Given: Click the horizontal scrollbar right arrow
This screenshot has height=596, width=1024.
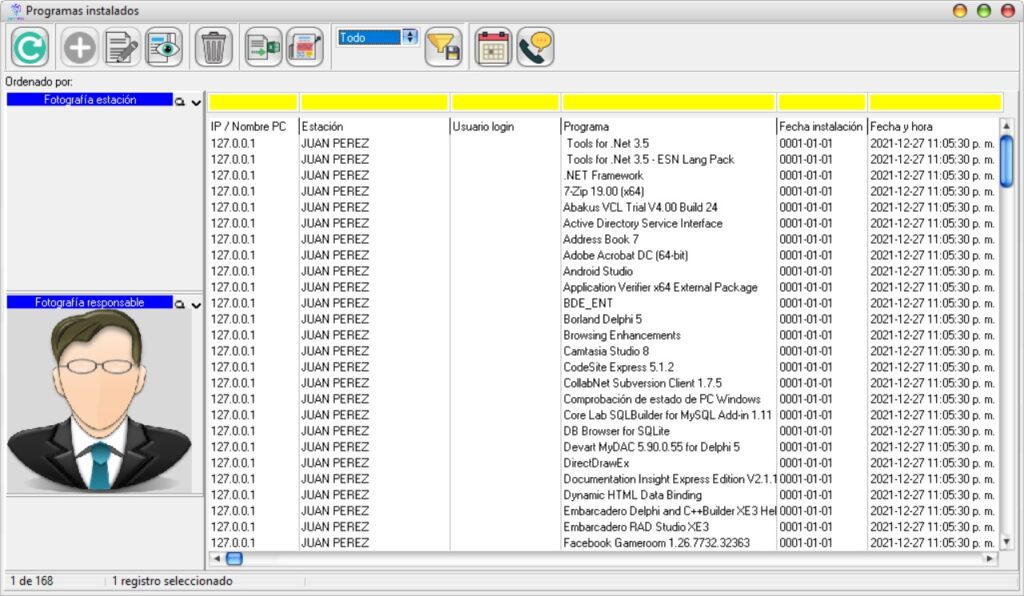Looking at the screenshot, I should point(990,559).
